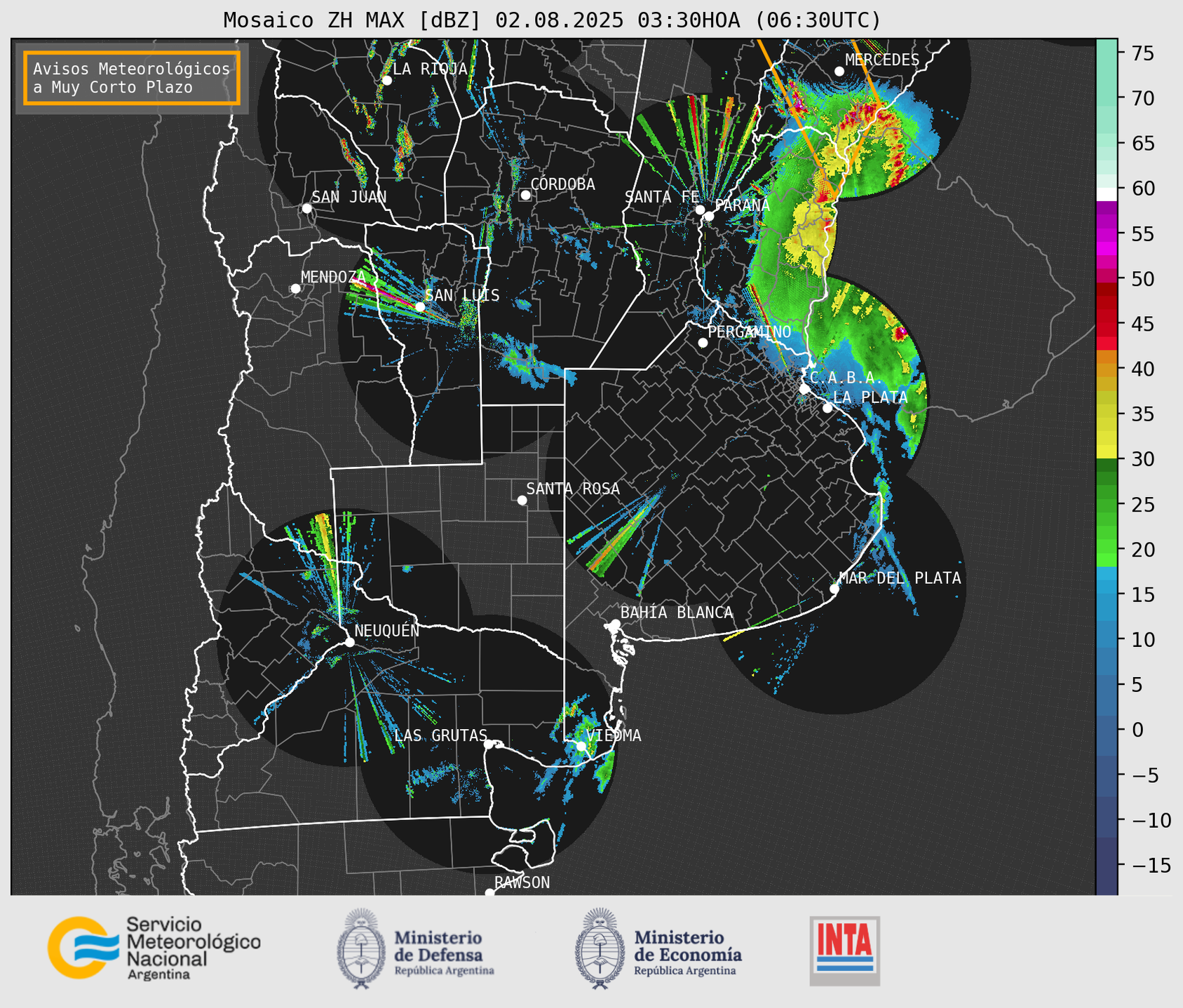Click the INTA logo

coord(845,951)
